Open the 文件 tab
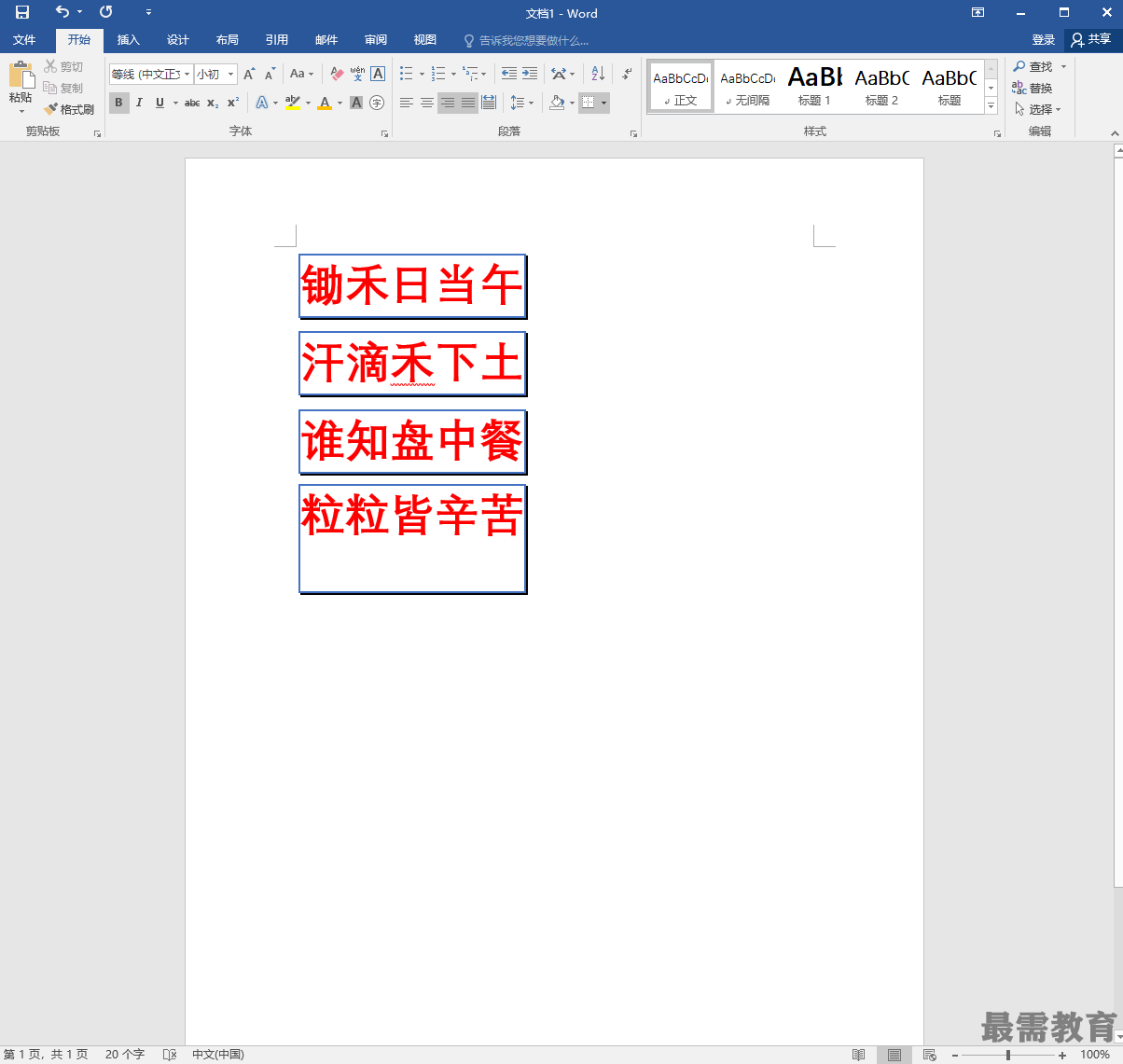This screenshot has width=1123, height=1064. [x=24, y=40]
